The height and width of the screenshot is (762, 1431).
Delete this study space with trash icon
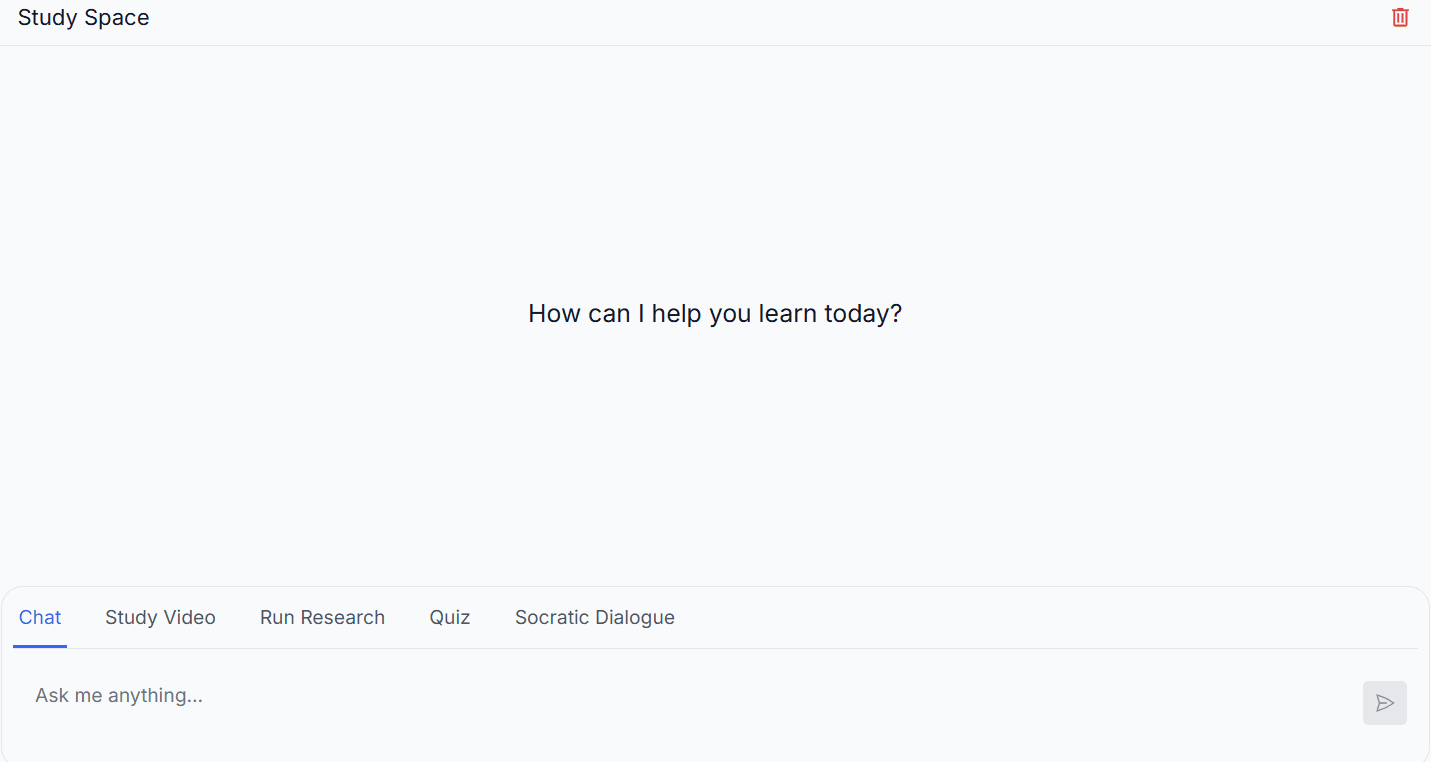(1400, 17)
